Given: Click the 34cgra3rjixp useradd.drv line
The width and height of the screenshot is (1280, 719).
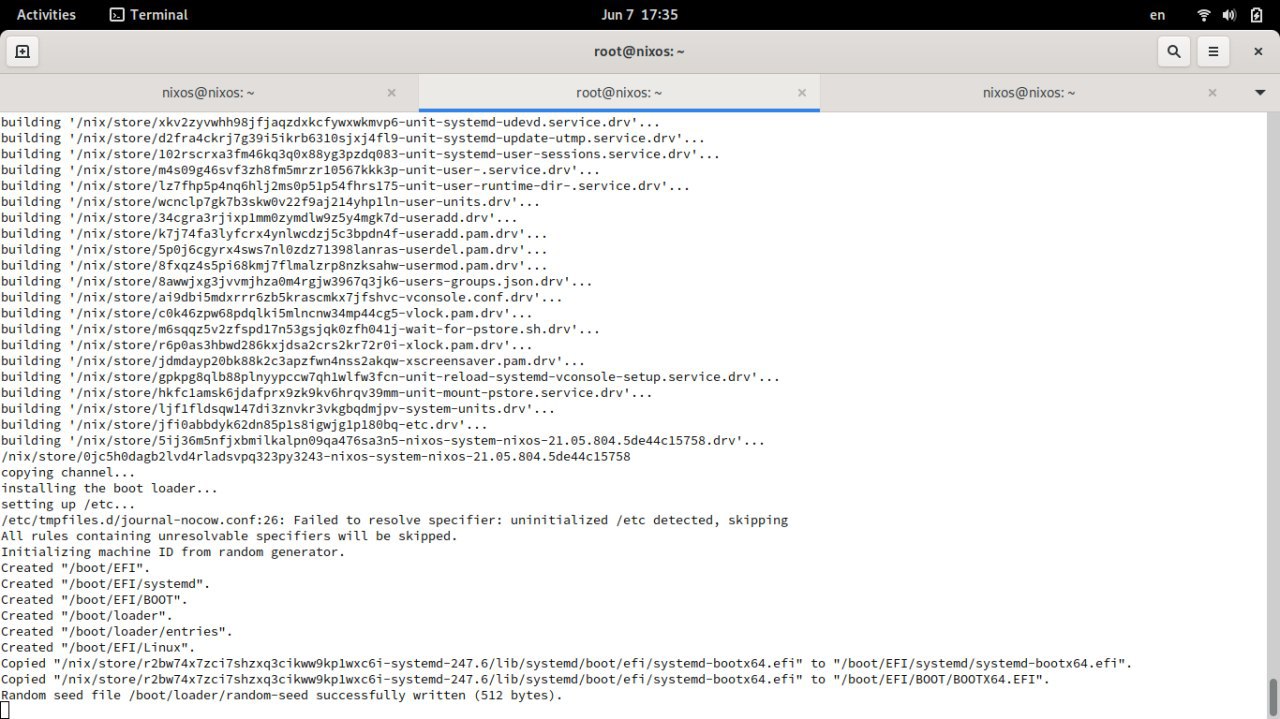Looking at the screenshot, I should [259, 217].
